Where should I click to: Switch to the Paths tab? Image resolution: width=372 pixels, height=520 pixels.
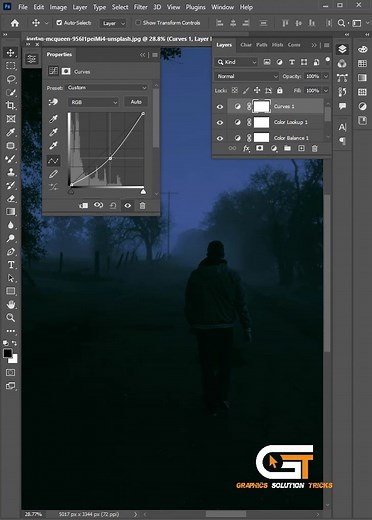point(262,45)
